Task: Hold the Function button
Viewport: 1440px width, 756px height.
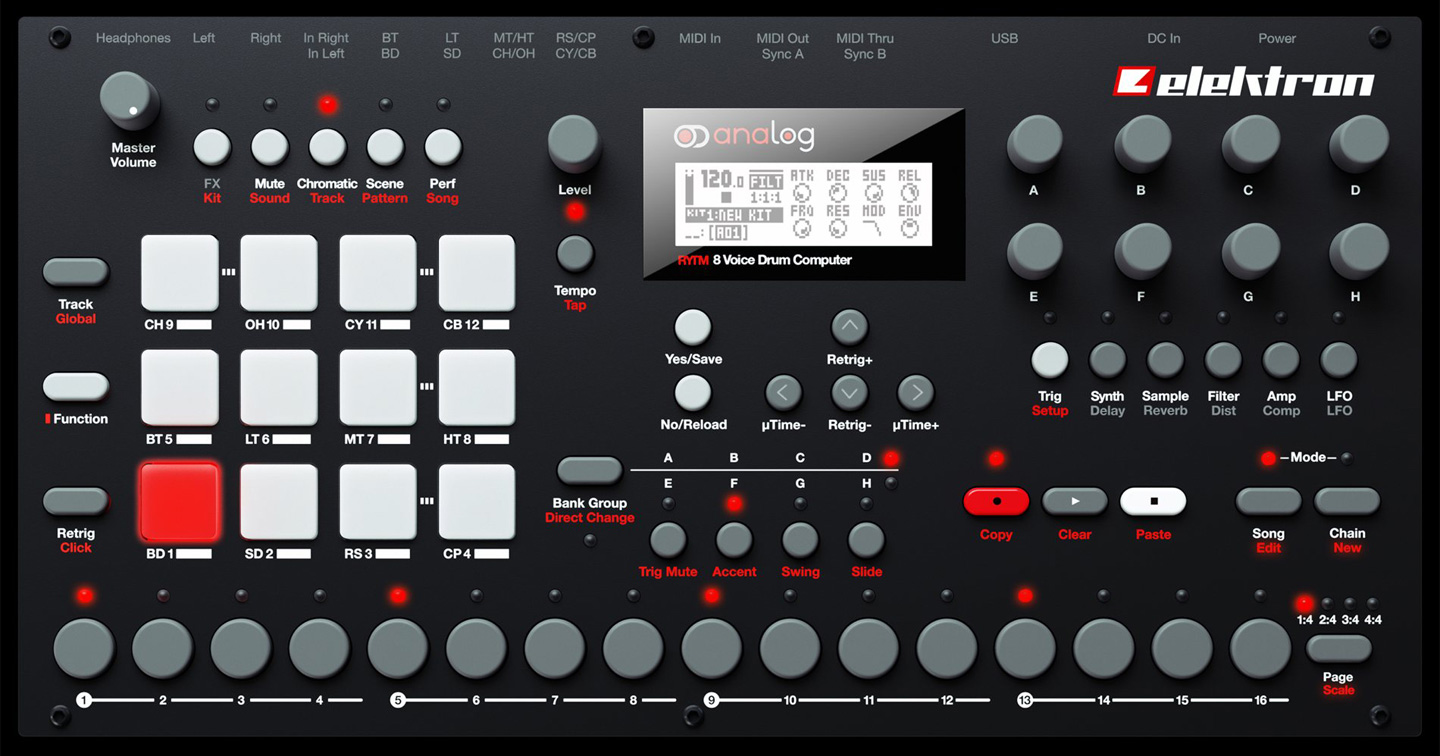Action: click(76, 386)
